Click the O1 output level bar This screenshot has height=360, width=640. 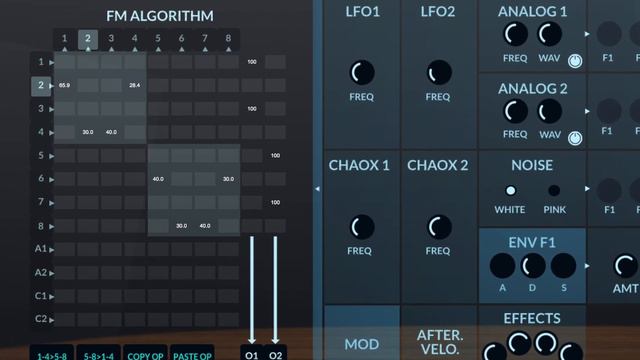pyautogui.click(x=252, y=290)
